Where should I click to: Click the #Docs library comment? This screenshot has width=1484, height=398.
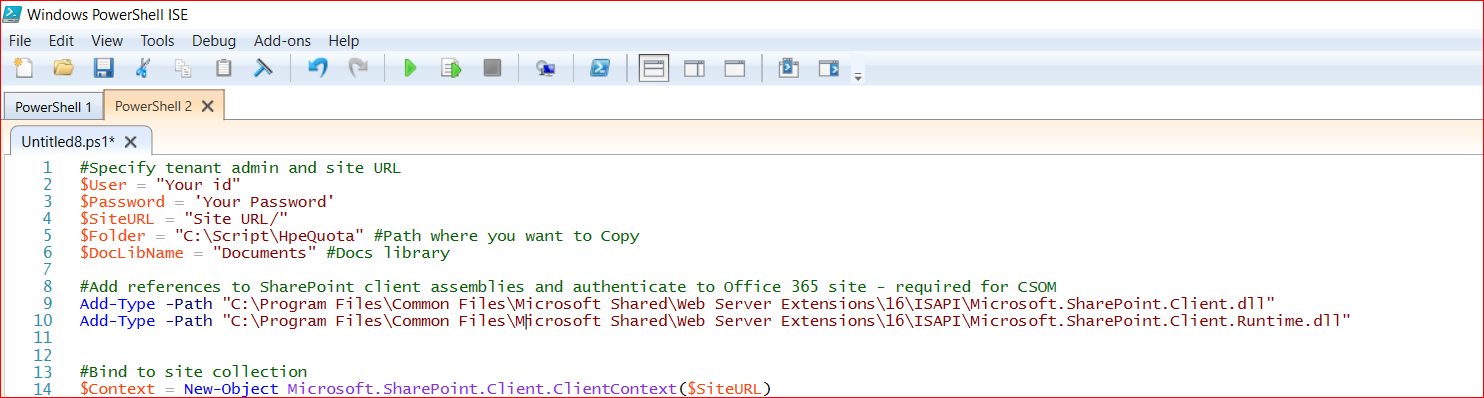tap(388, 253)
